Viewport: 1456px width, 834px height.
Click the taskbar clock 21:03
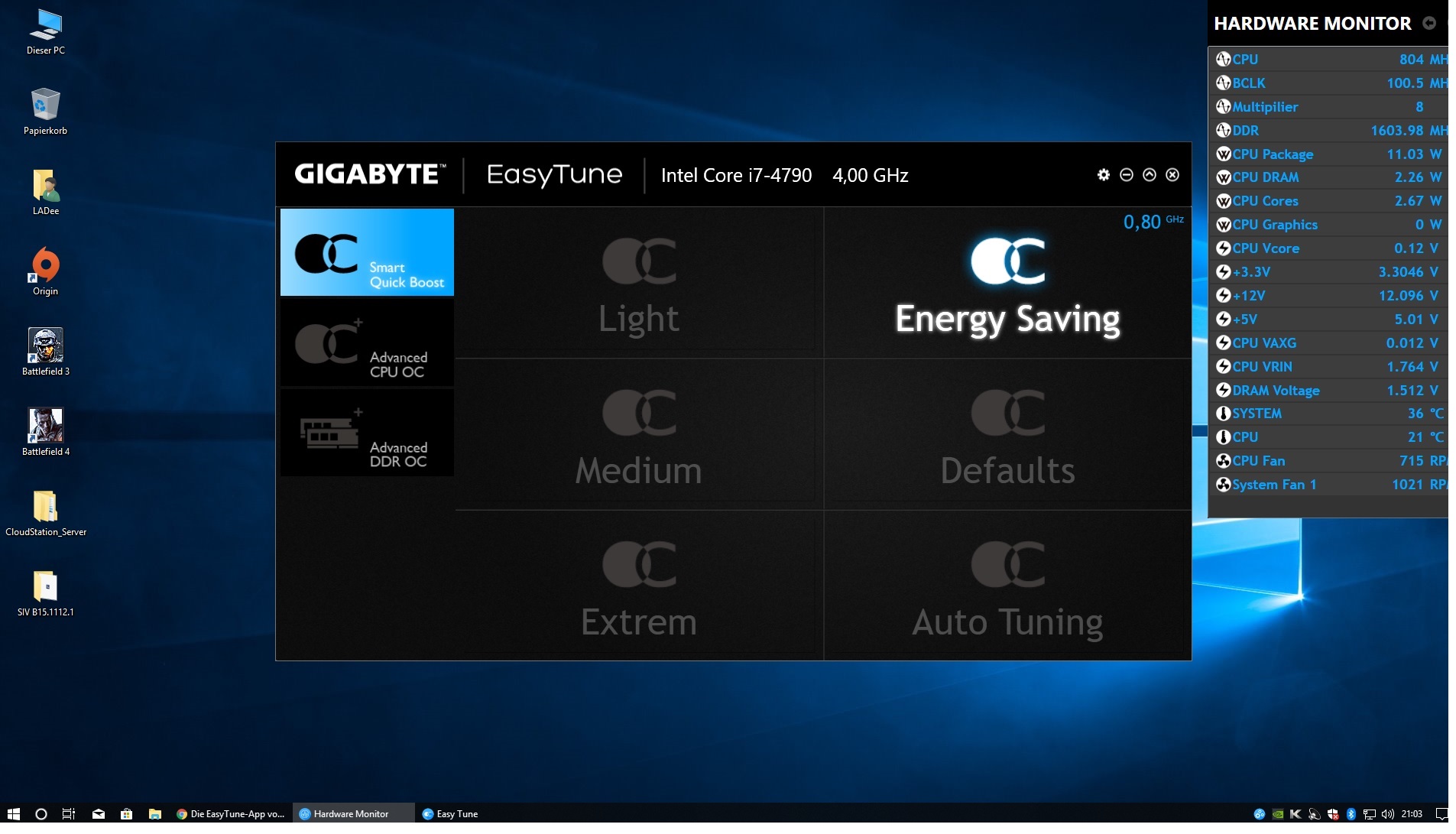click(x=1412, y=814)
